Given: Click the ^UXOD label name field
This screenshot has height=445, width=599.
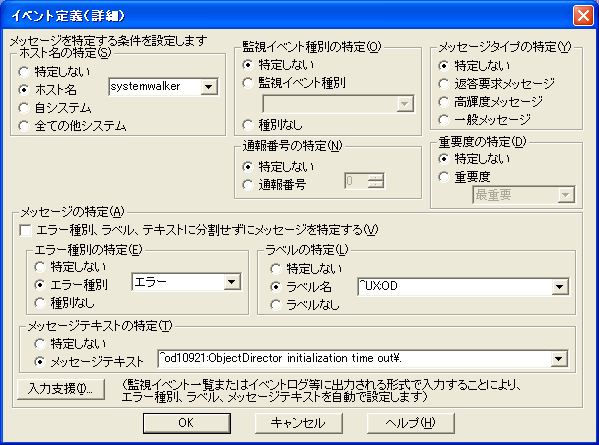Looking at the screenshot, I should pos(455,287).
